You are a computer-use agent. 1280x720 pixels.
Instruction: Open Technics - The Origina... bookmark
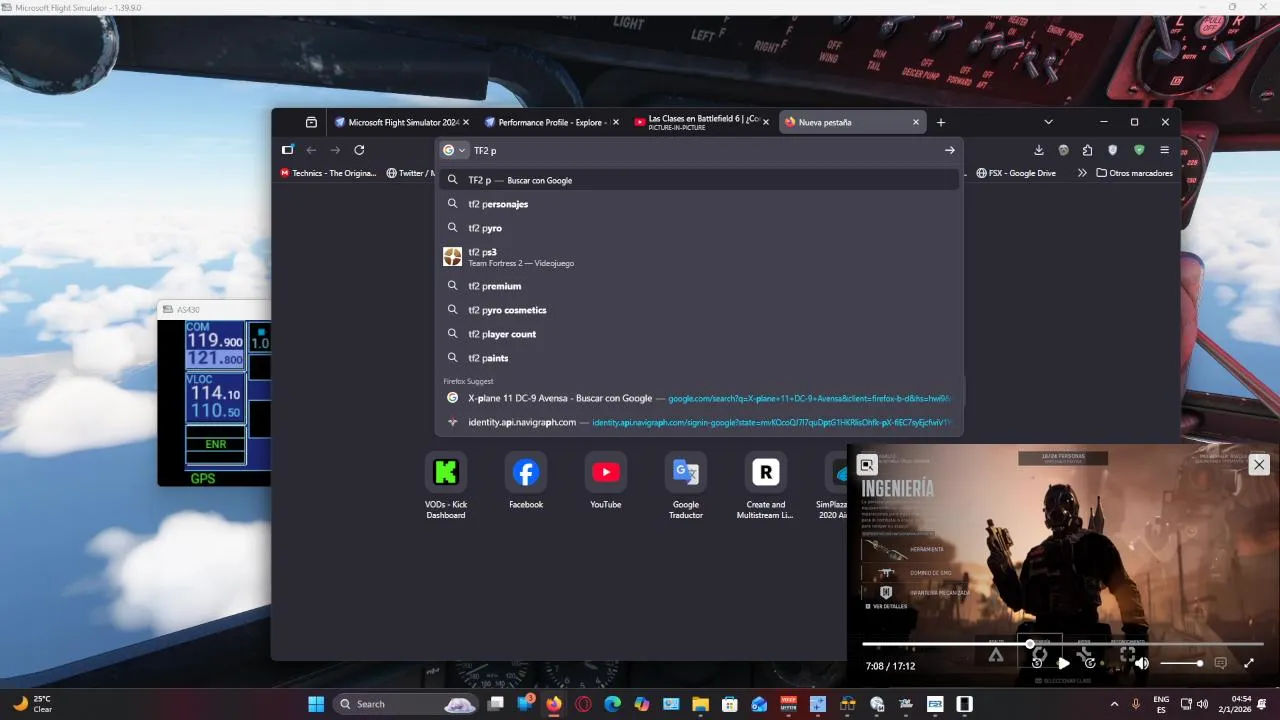pos(328,173)
